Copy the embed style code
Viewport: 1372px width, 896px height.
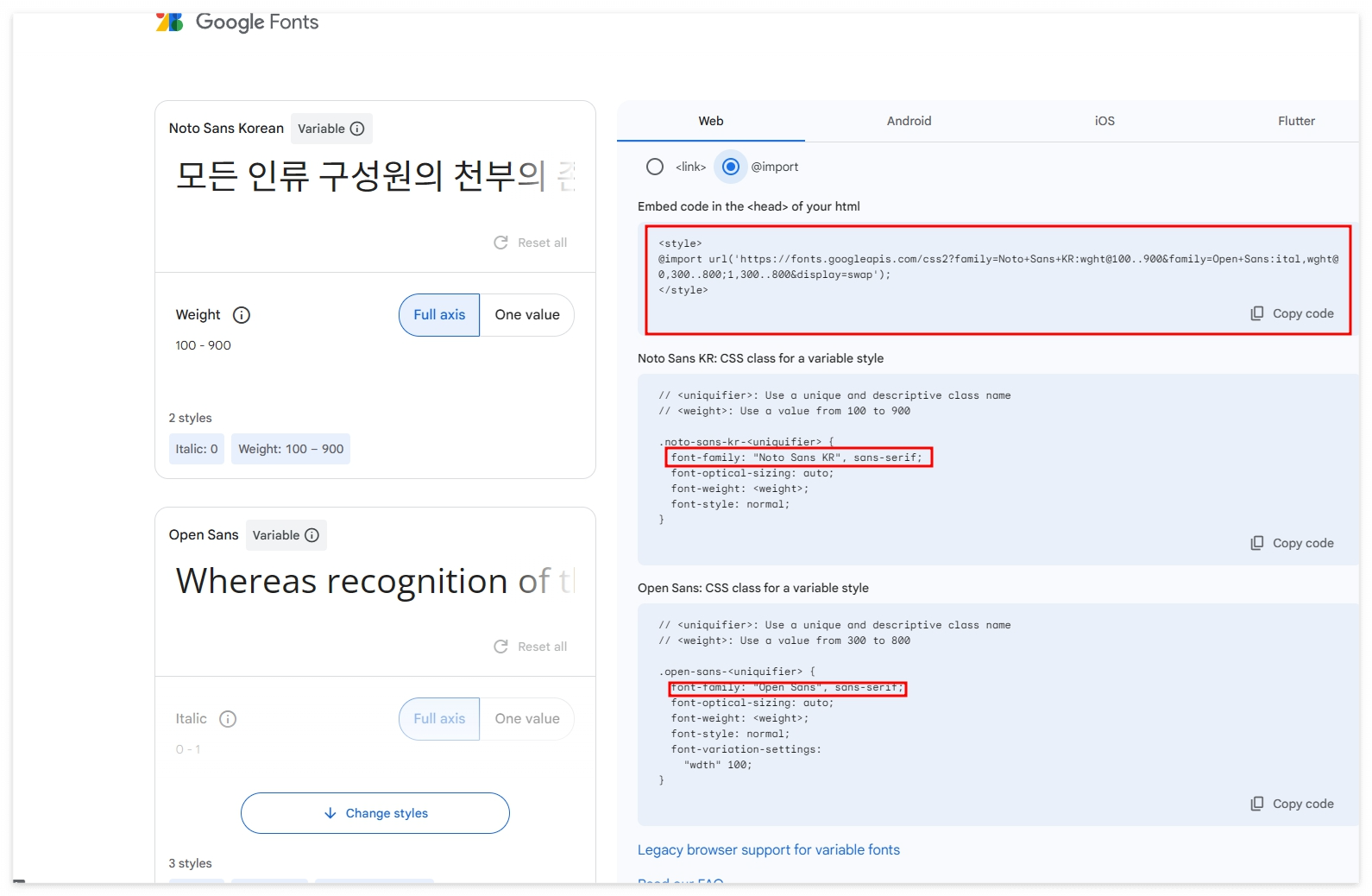1292,313
